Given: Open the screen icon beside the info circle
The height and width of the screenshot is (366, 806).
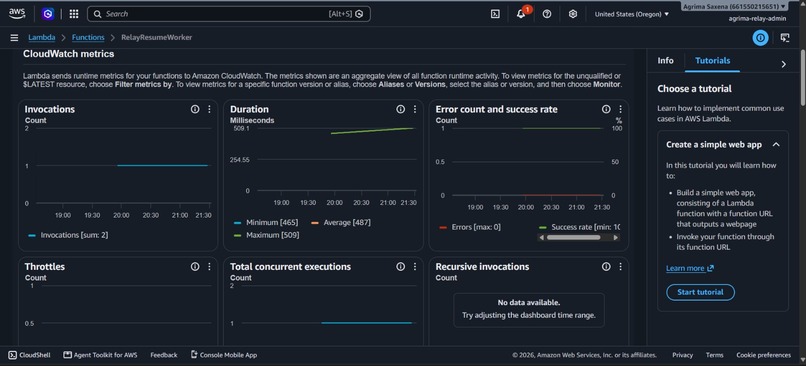Looking at the screenshot, I should tap(784, 38).
